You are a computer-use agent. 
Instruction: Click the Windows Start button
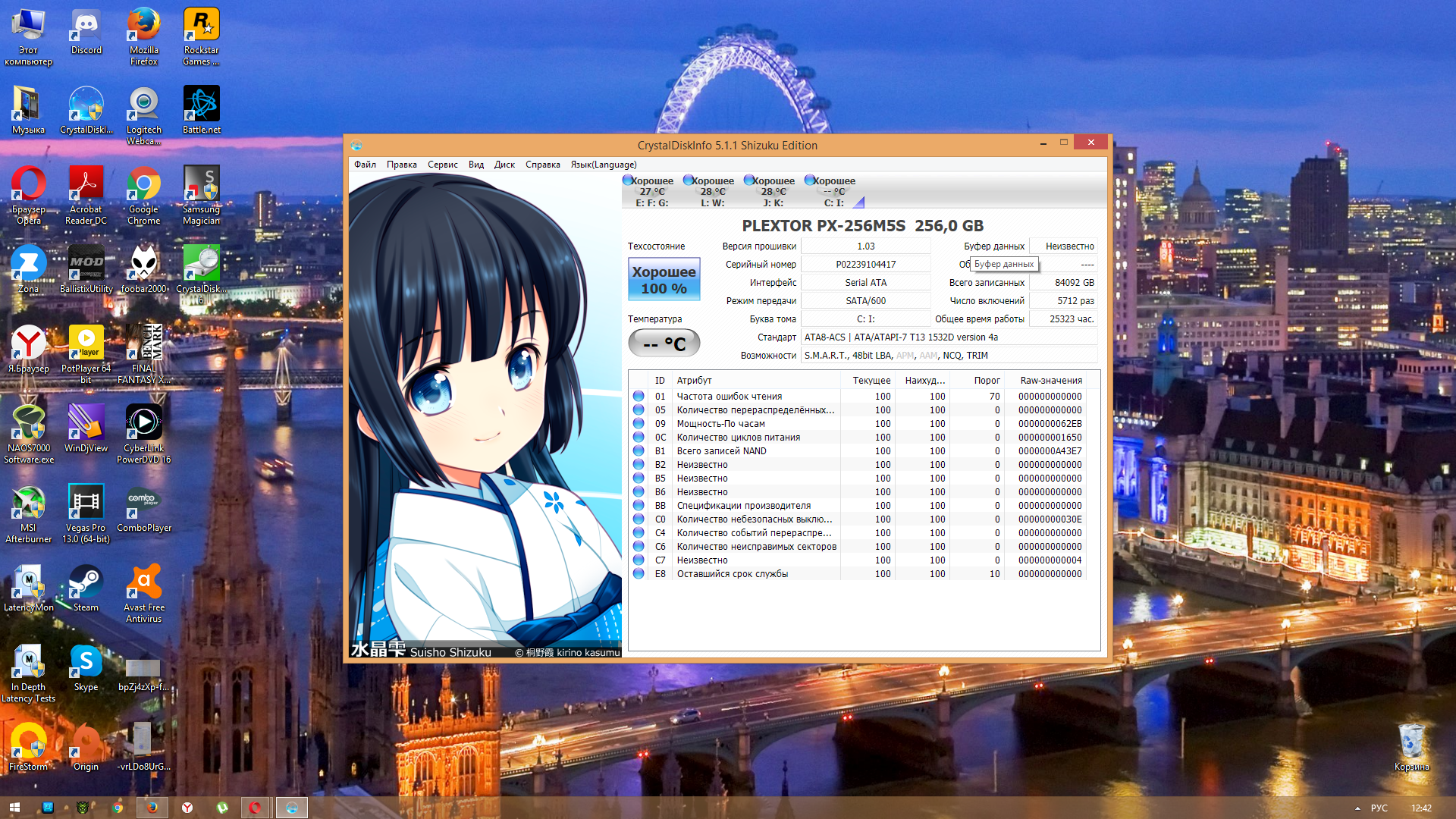point(14,808)
